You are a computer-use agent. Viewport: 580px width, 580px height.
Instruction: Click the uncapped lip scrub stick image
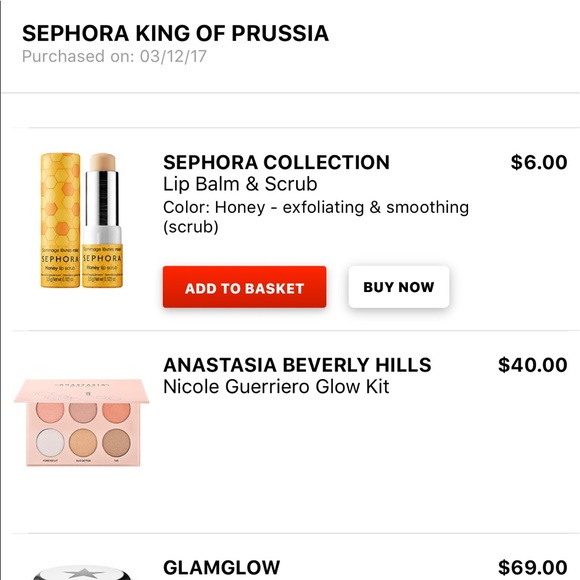(102, 220)
